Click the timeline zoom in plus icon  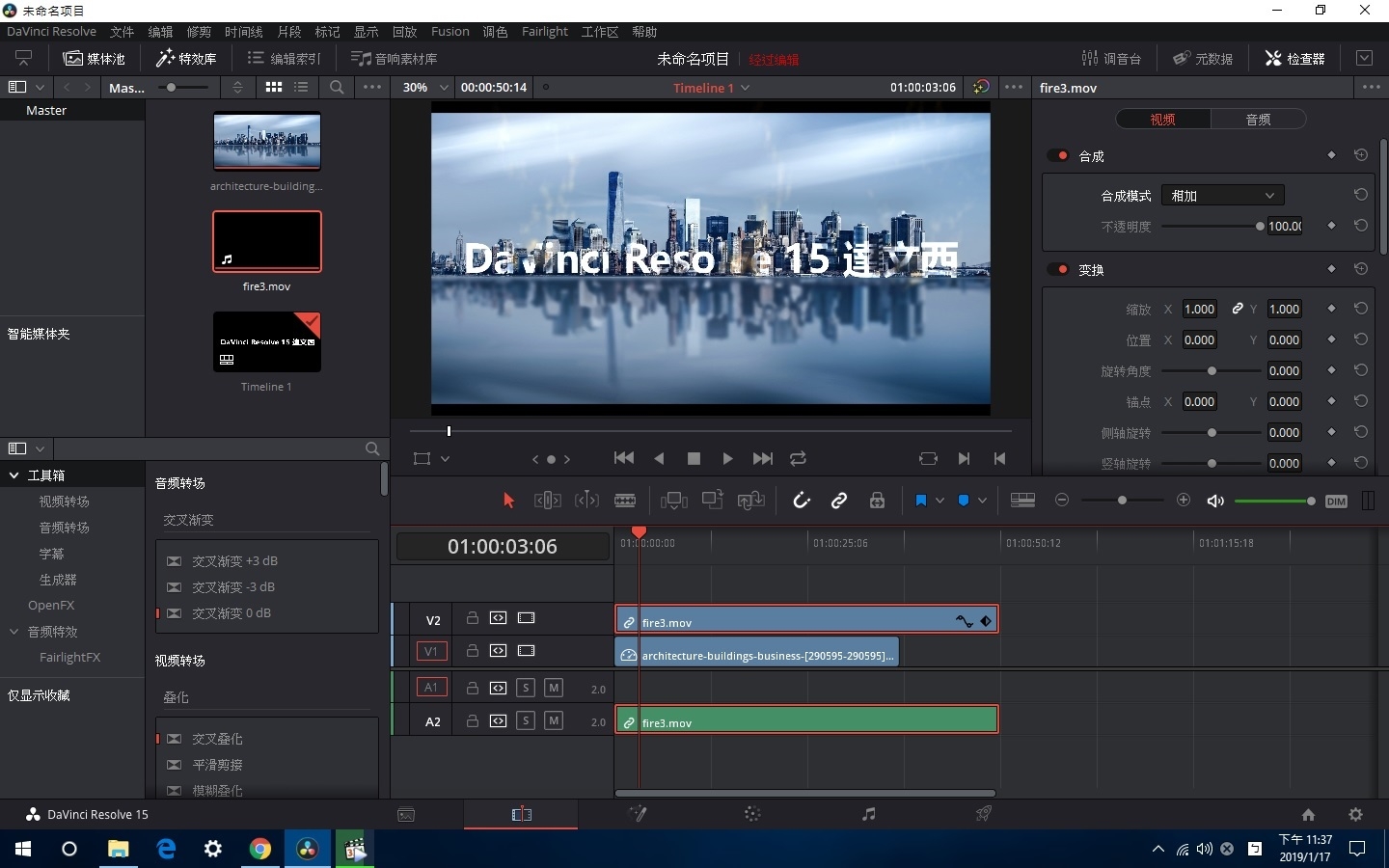pos(1184,501)
